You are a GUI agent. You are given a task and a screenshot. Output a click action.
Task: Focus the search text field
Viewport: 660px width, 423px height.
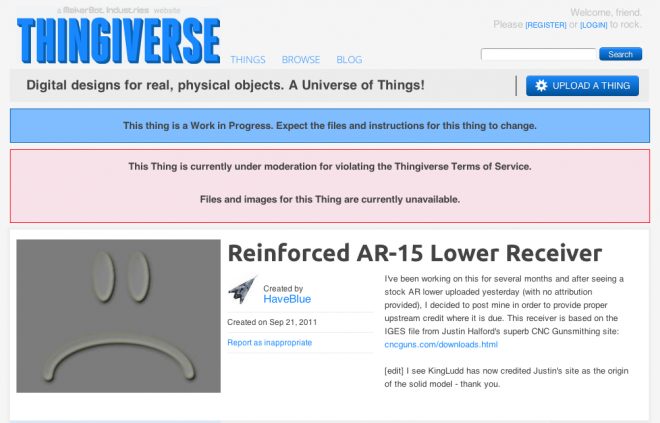[538, 54]
